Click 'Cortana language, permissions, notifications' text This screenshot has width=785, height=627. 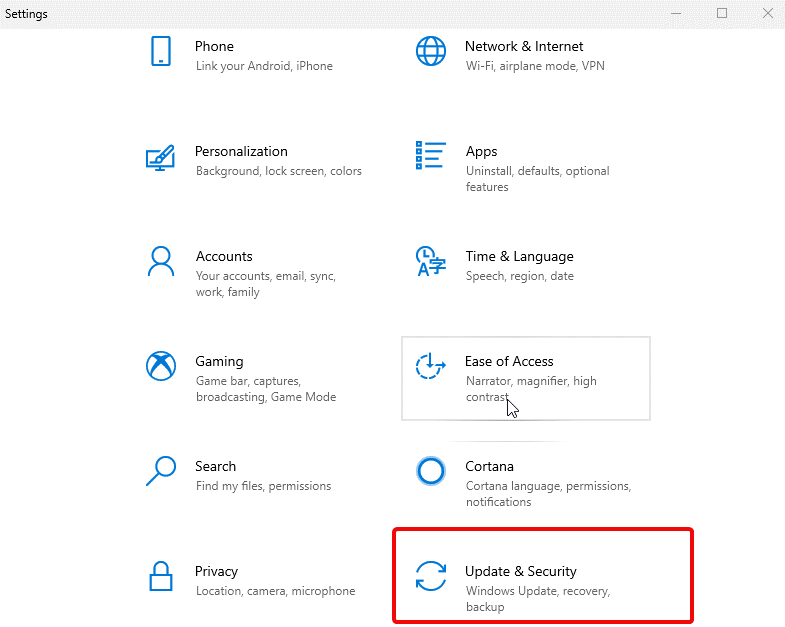click(549, 494)
